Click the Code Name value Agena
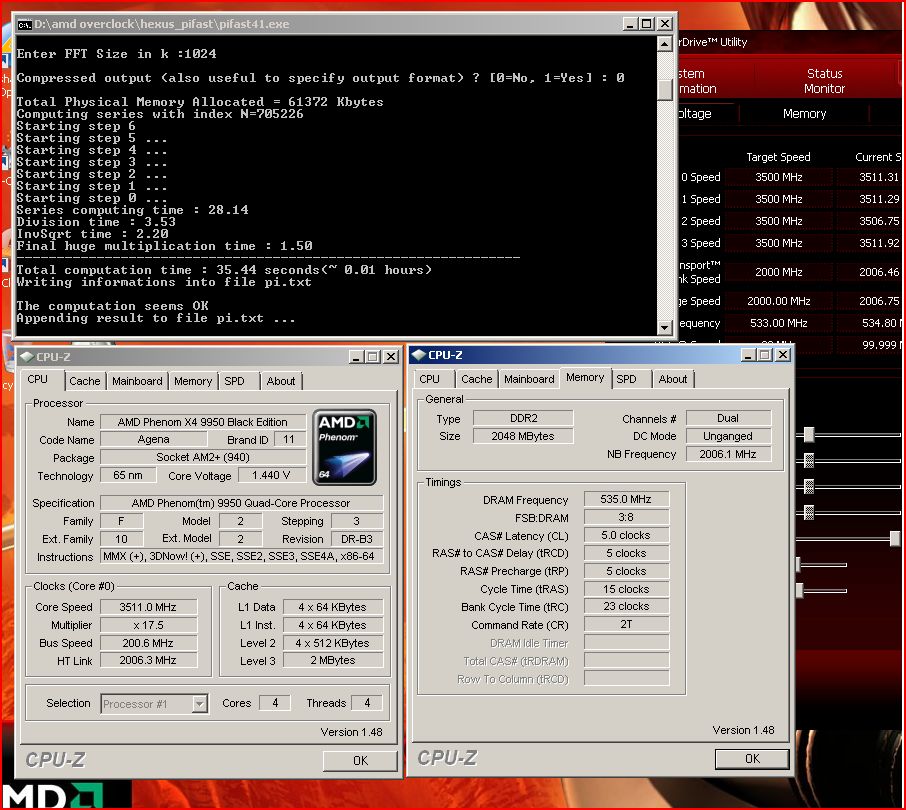The image size is (906, 810). [154, 439]
